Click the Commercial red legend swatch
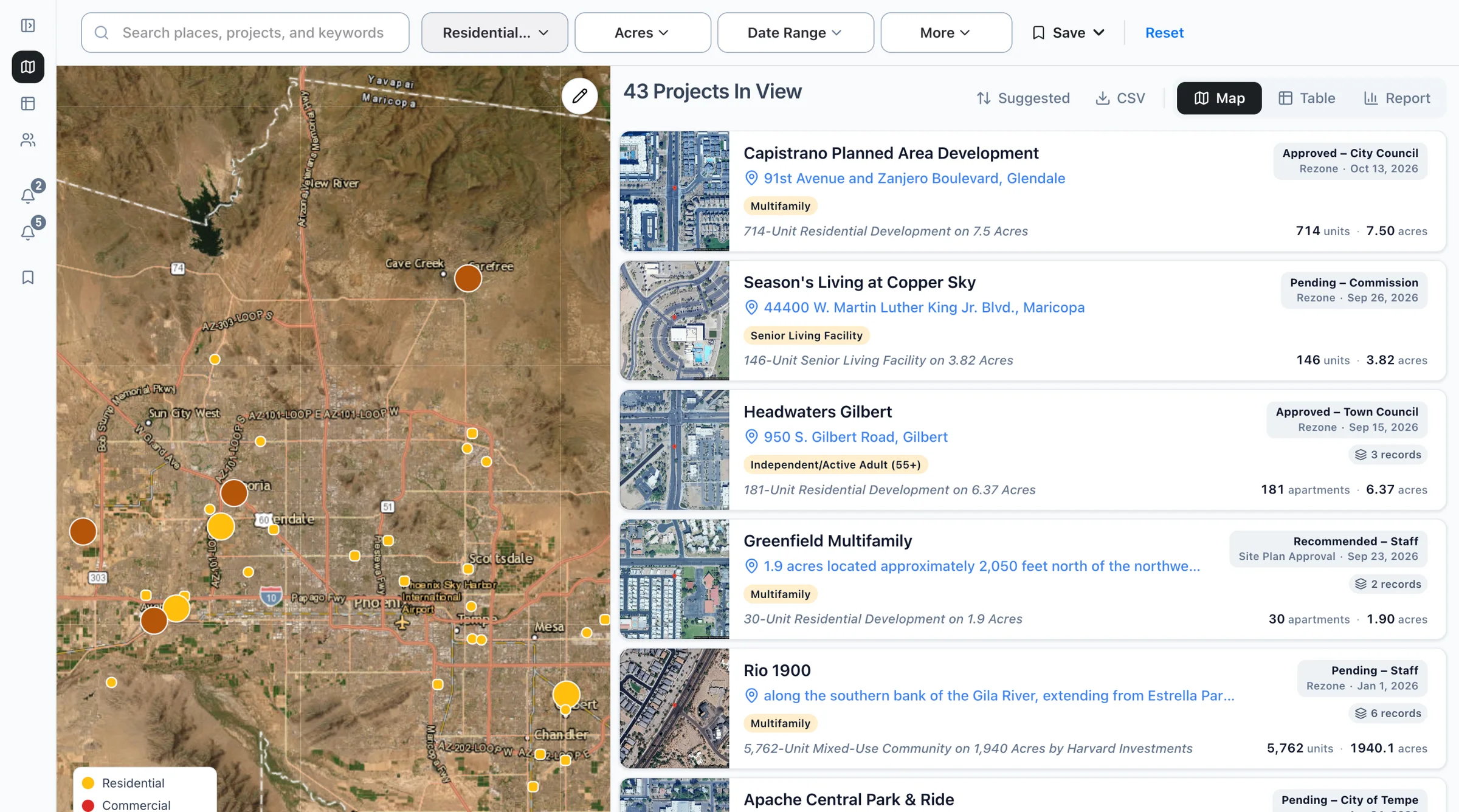Image resolution: width=1459 pixels, height=812 pixels. pyautogui.click(x=88, y=805)
